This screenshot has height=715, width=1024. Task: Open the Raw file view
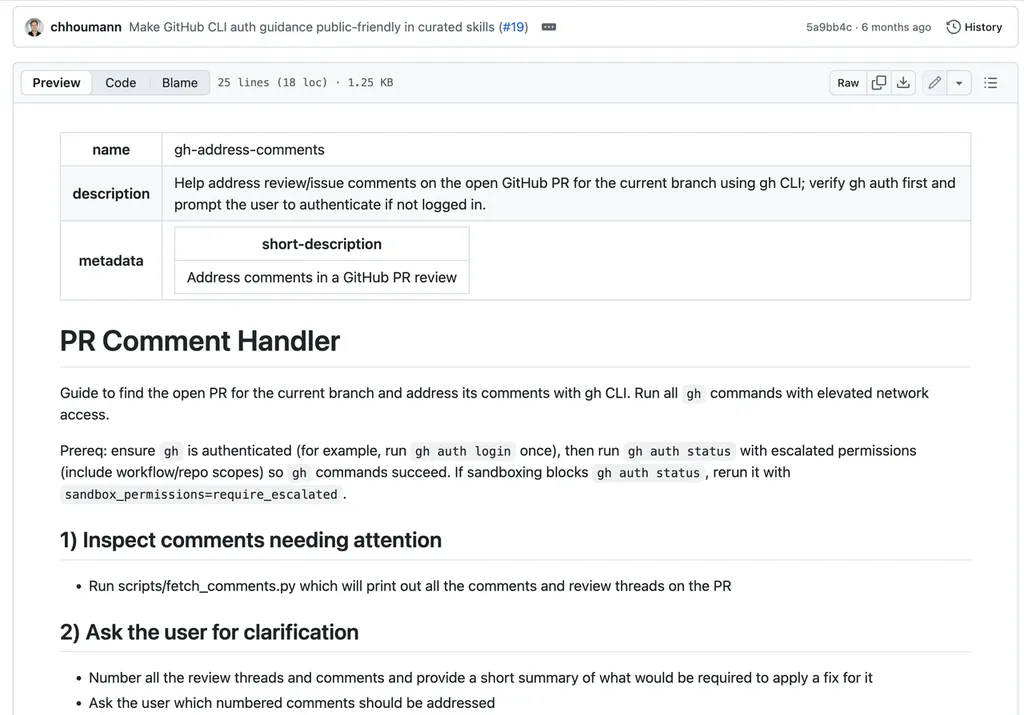[x=848, y=83]
